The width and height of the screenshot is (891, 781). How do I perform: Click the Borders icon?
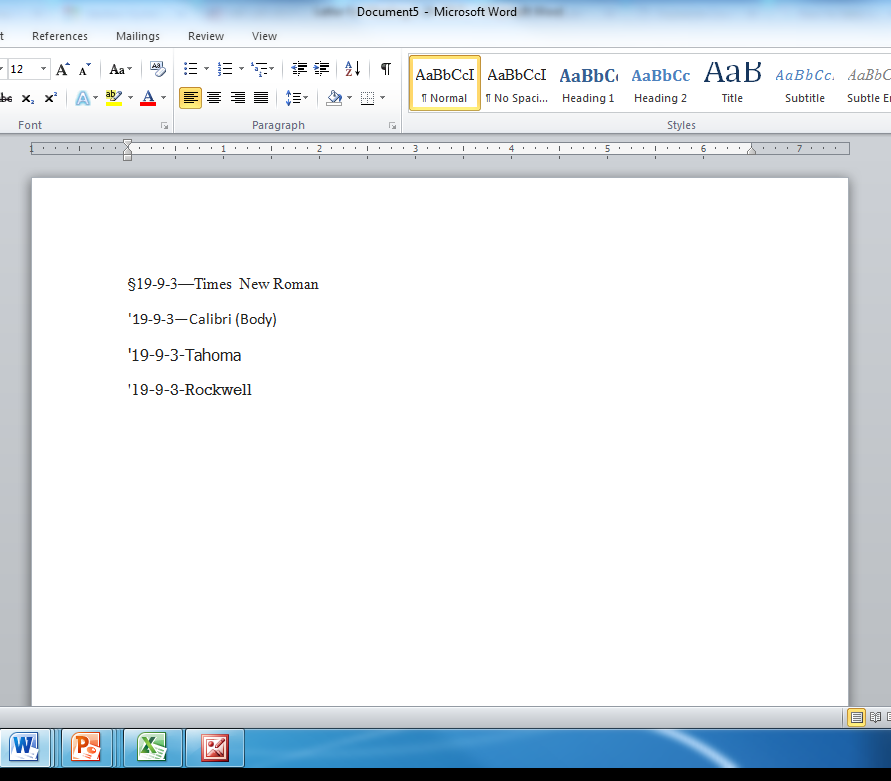(368, 98)
